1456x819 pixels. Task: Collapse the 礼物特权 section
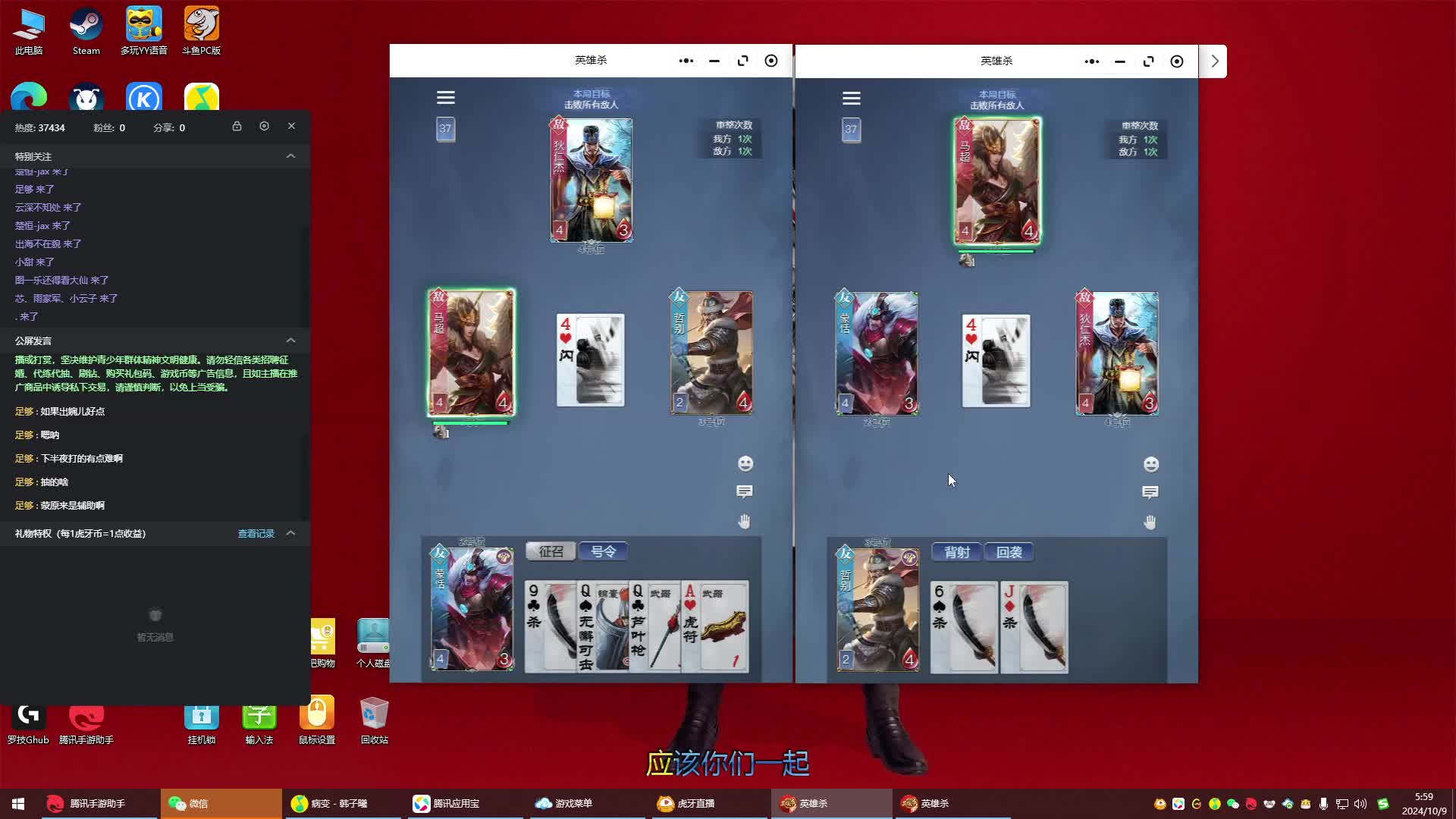(x=290, y=533)
